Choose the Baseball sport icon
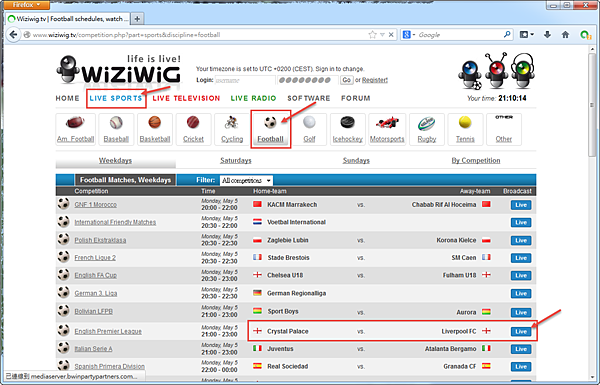Viewport: 600px width, 385px height. (116, 122)
